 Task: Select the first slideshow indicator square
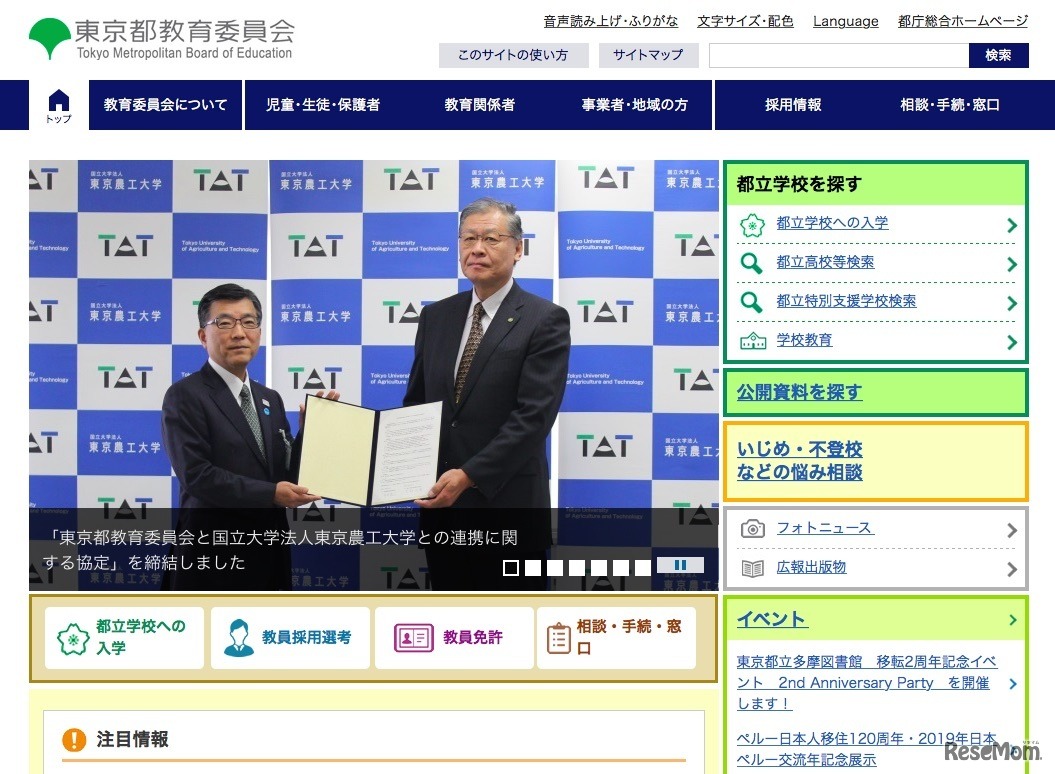point(511,568)
